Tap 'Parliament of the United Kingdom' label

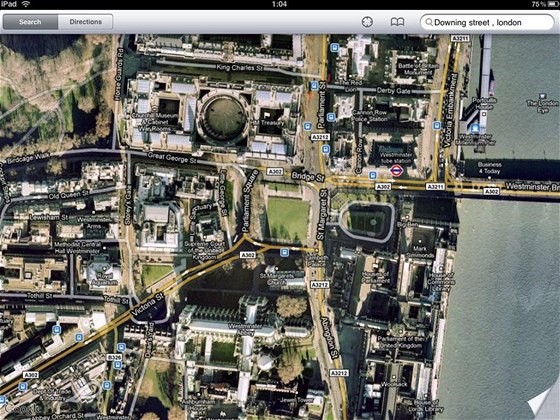(x=400, y=342)
